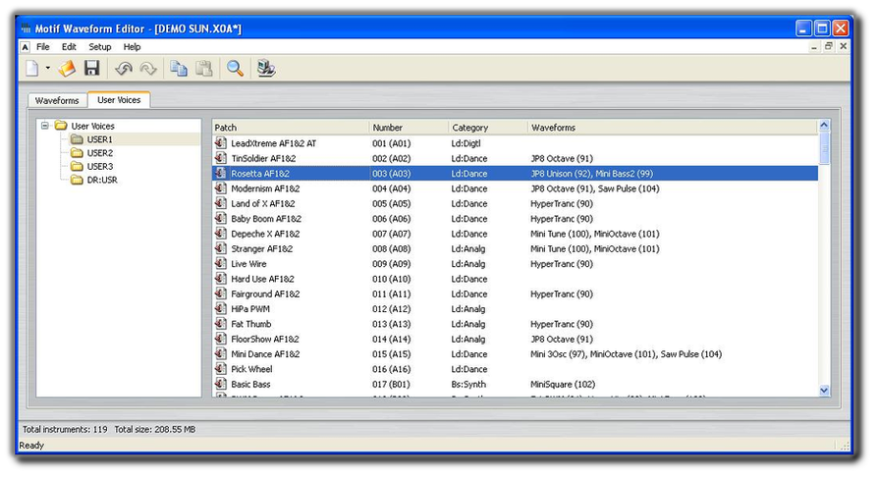Screen dimensions: 878x479
Task: Open the File menu
Action: point(43,47)
